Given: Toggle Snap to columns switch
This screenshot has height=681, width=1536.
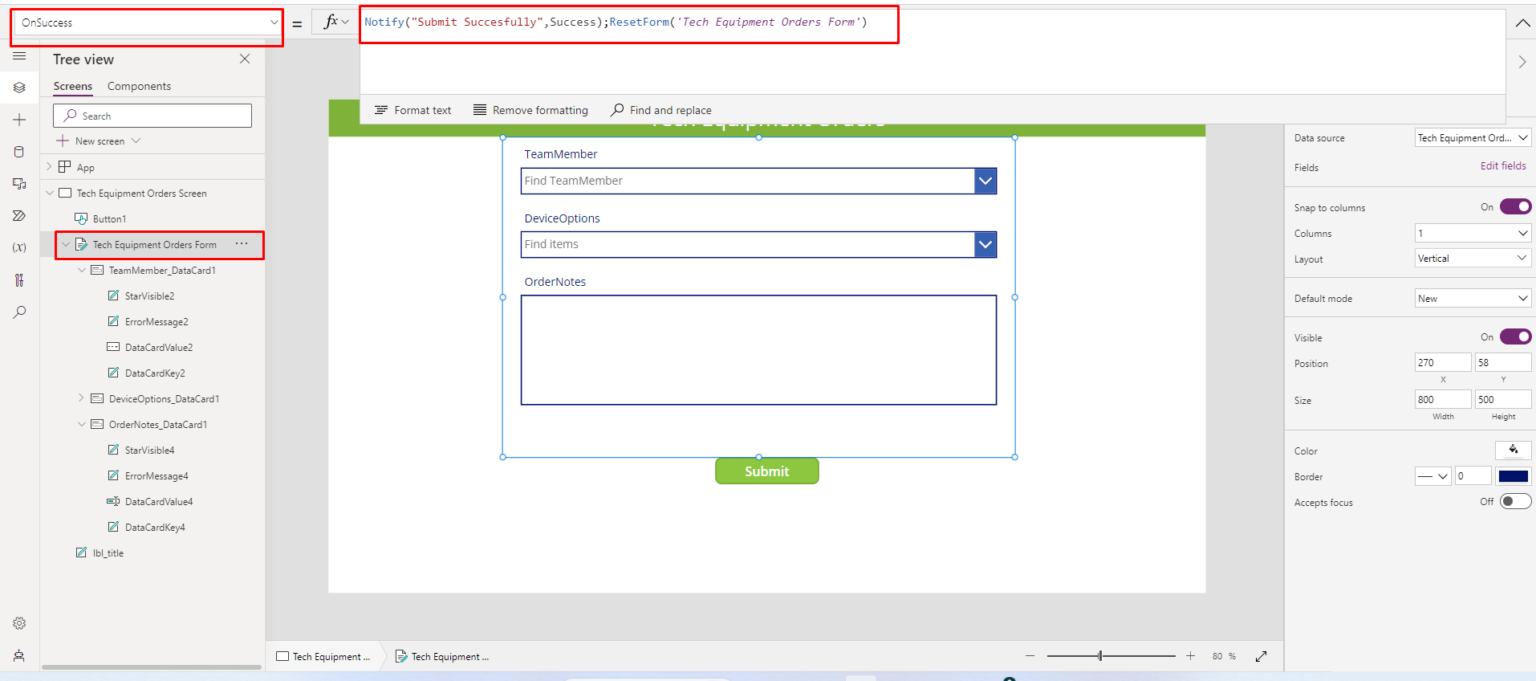Looking at the screenshot, I should 1514,207.
